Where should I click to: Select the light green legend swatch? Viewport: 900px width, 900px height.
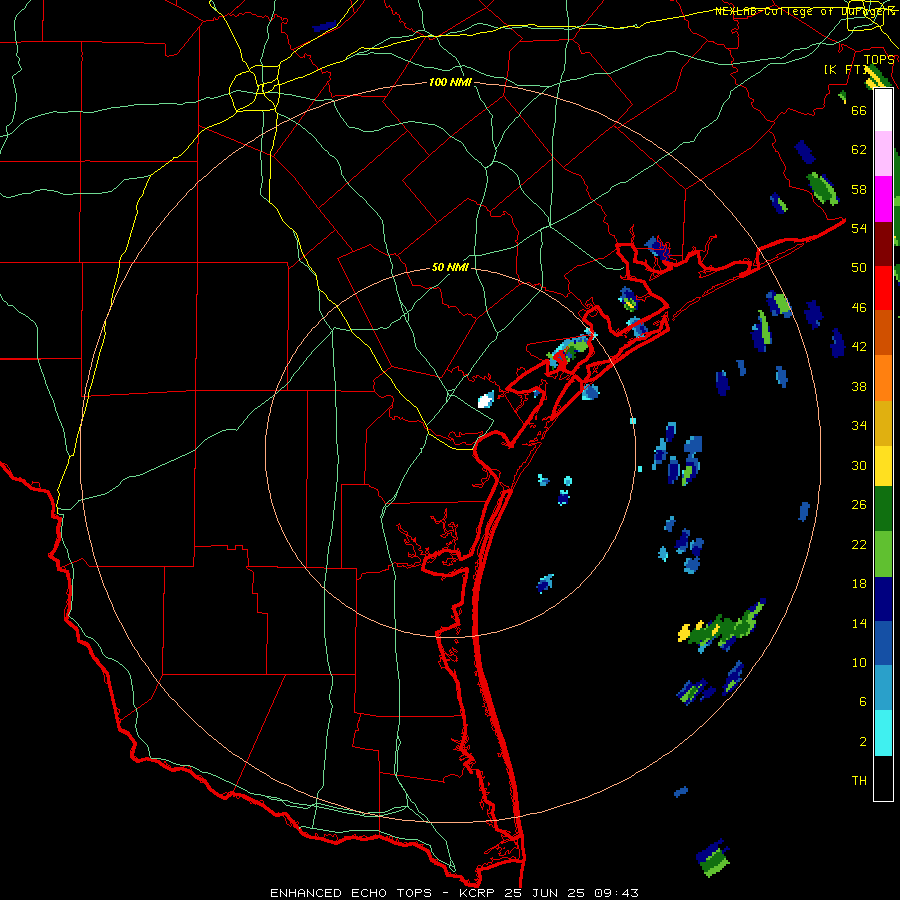[x=883, y=554]
